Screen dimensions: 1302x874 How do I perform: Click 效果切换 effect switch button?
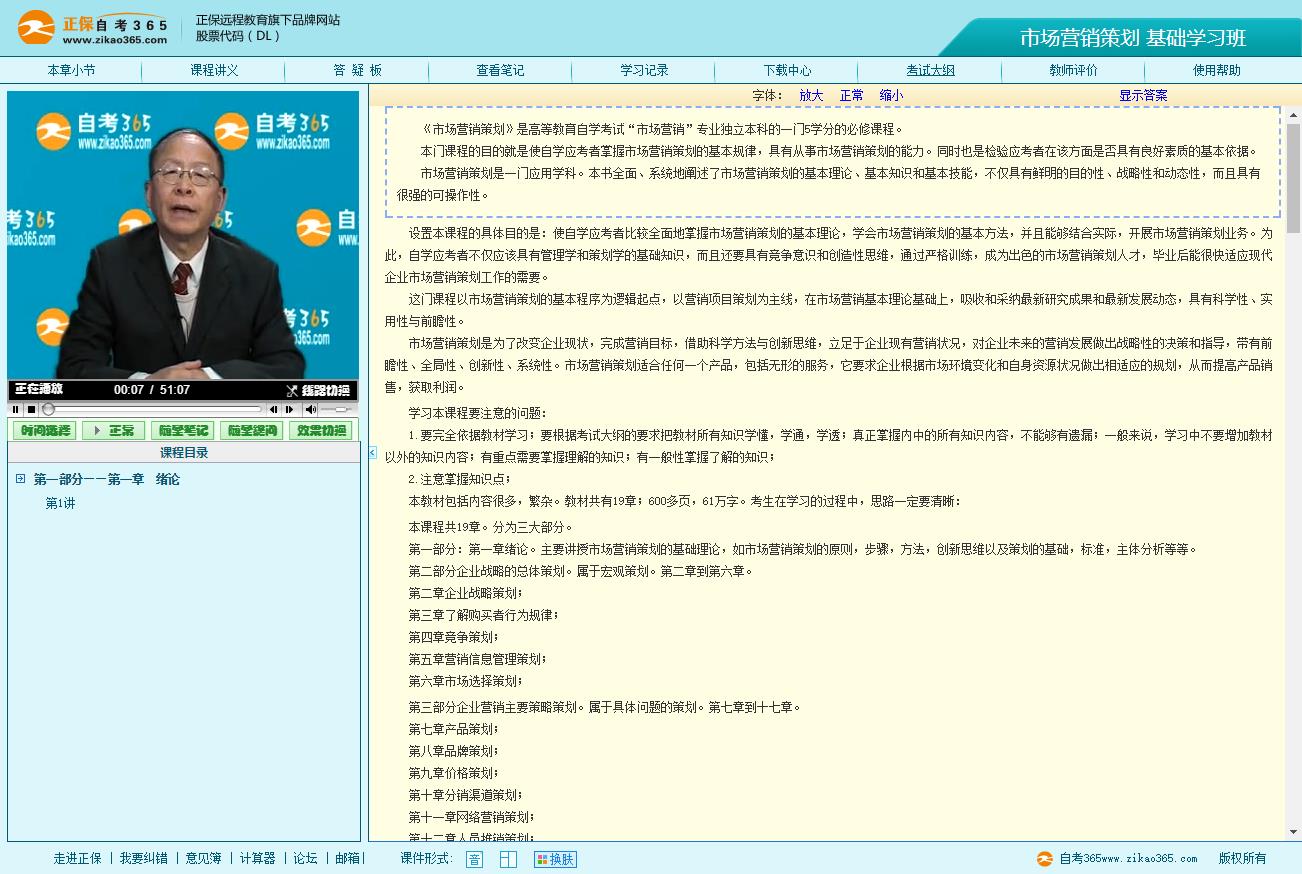click(320, 431)
